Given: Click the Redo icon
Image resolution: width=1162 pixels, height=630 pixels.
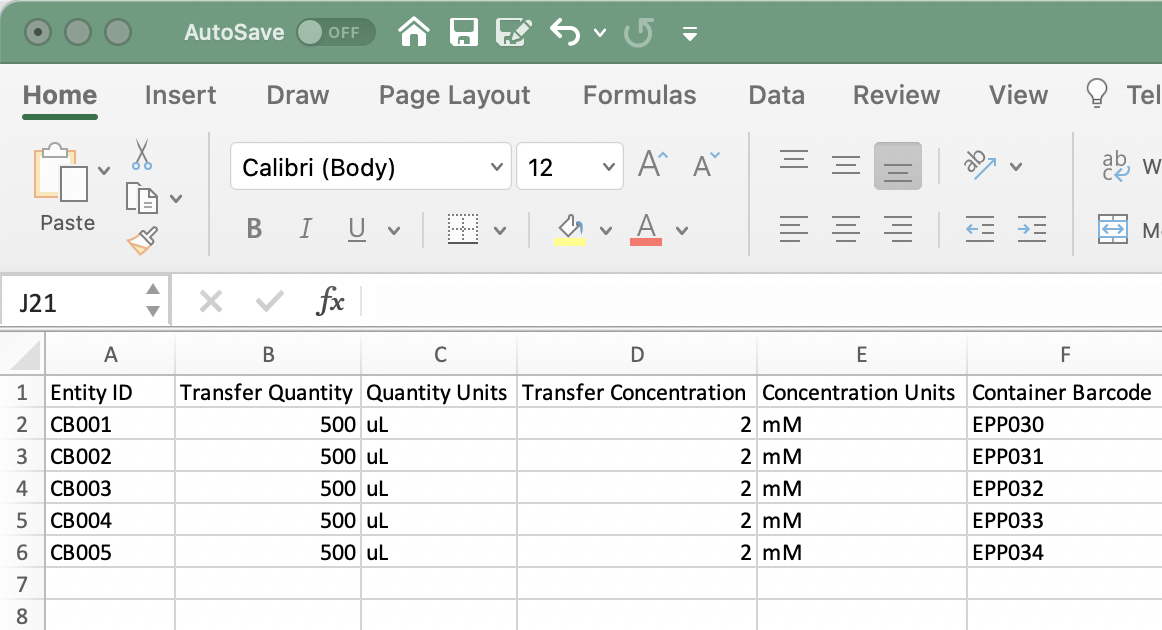Looking at the screenshot, I should point(638,33).
